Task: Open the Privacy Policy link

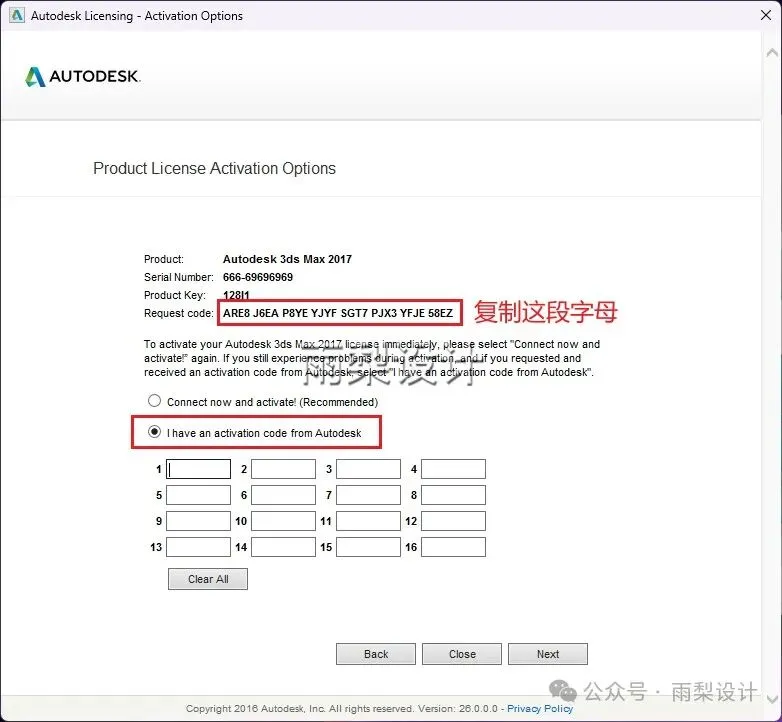Action: [540, 709]
